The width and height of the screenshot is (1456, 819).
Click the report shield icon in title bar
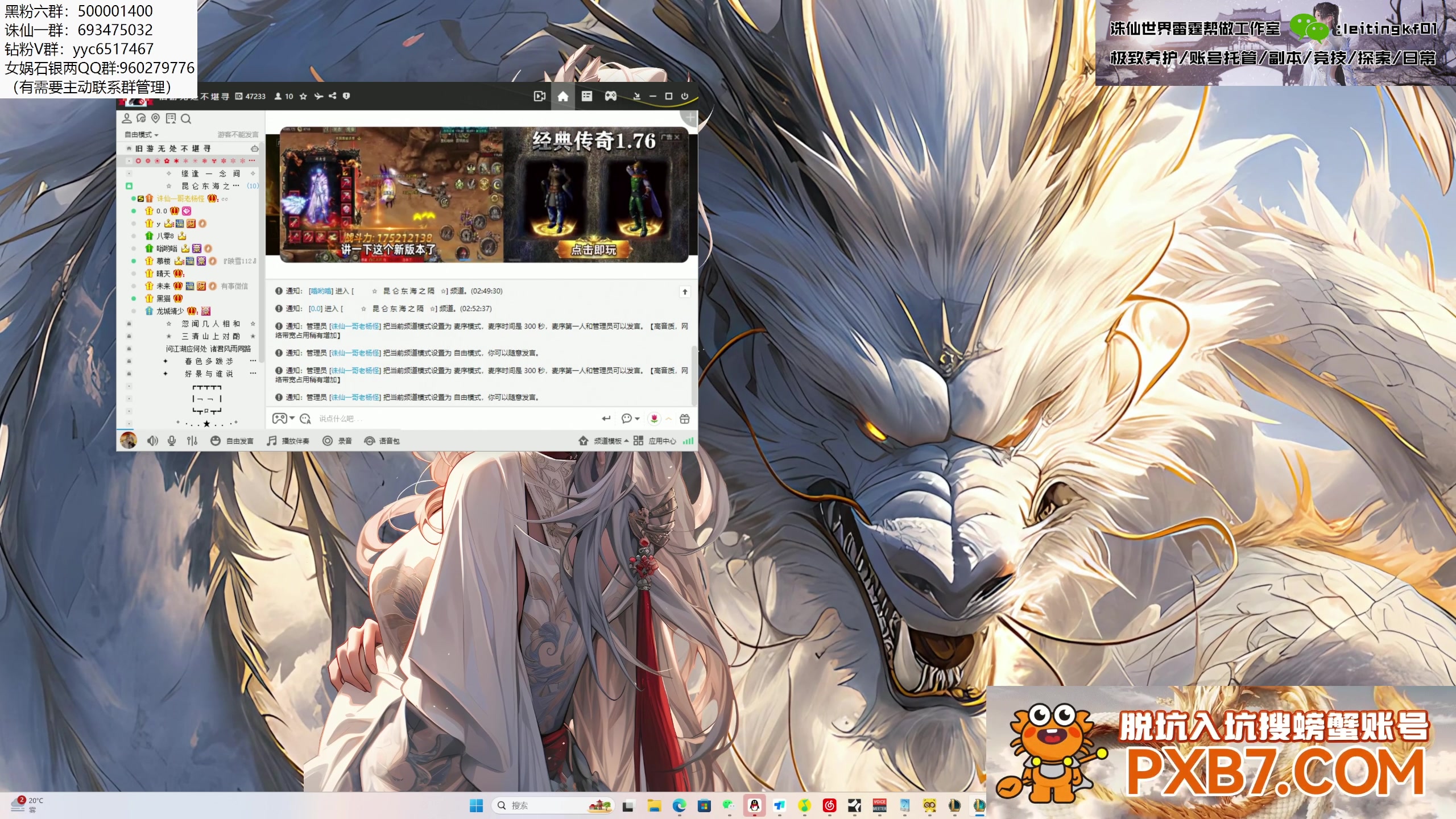point(346,96)
